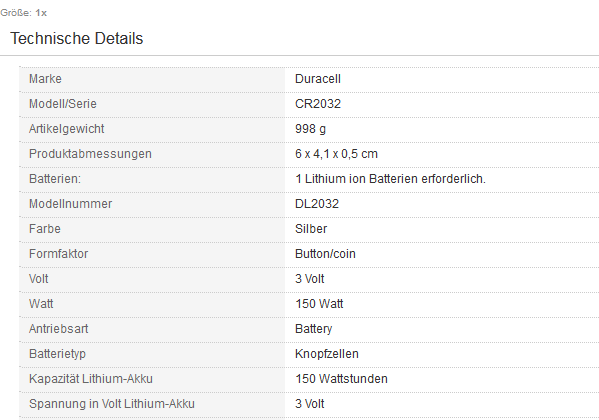
Task: Click the Kapazität Lithium-Akku label
Action: [91, 379]
